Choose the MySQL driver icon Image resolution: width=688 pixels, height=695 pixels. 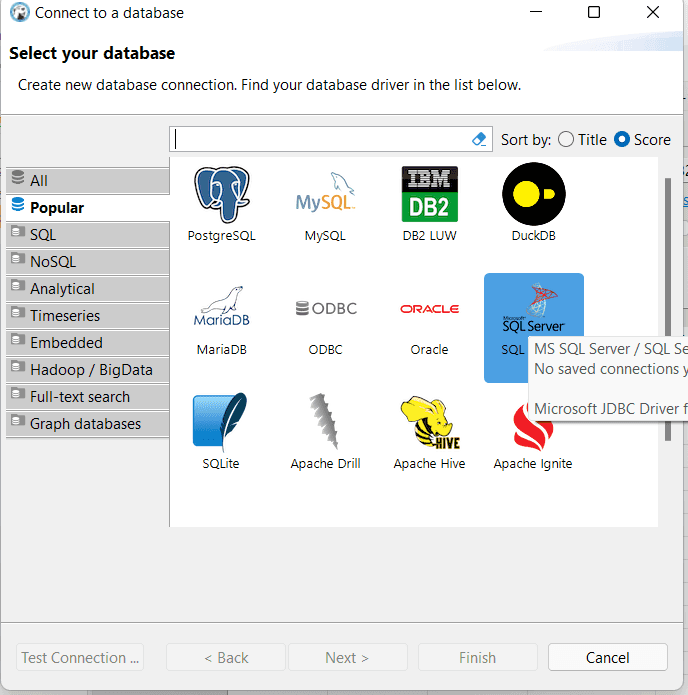tap(325, 204)
